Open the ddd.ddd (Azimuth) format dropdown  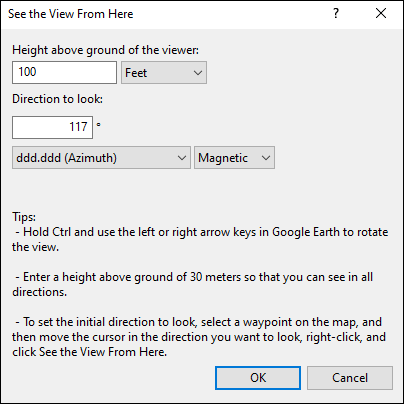coord(101,157)
